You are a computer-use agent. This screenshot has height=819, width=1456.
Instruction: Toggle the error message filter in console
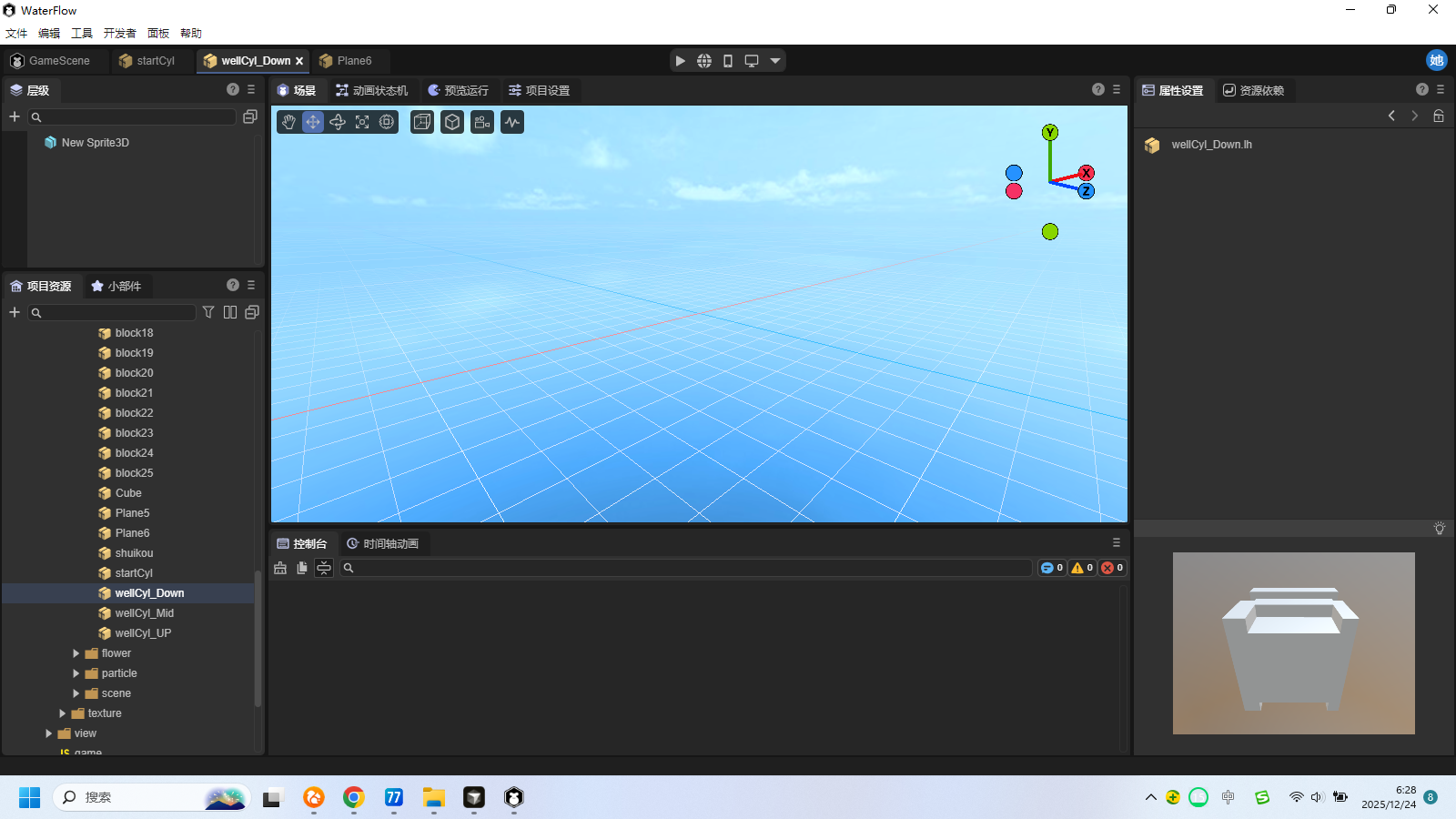coord(1112,568)
